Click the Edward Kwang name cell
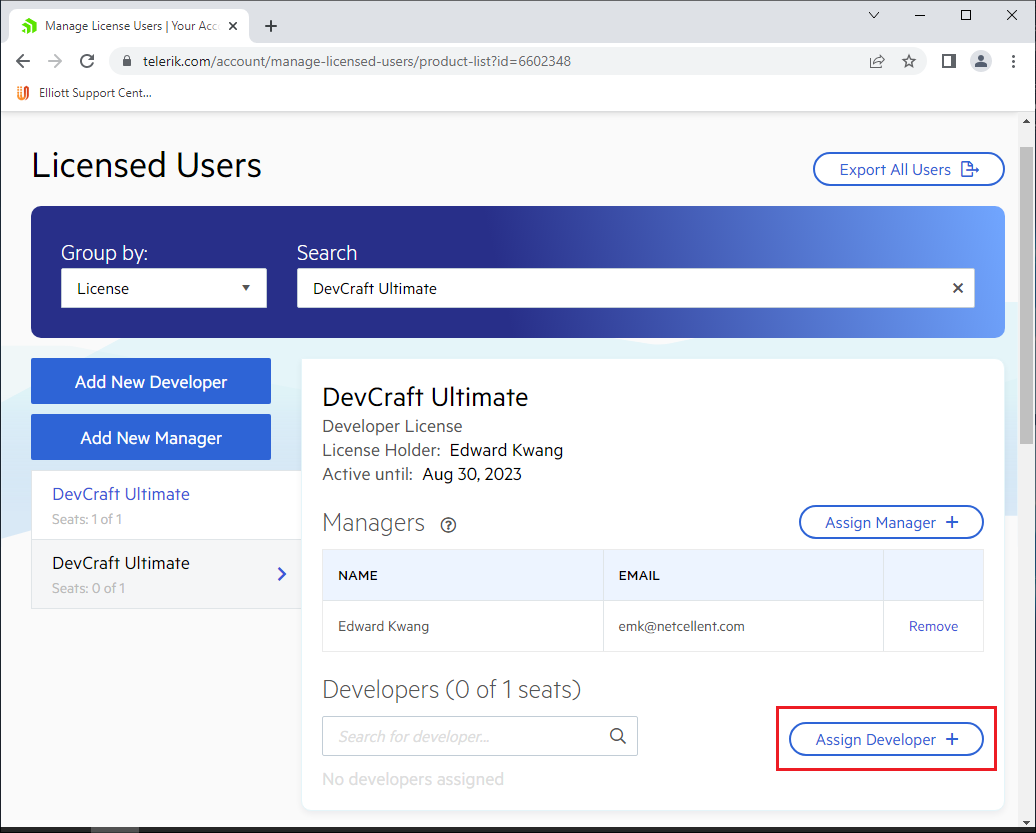 click(x=462, y=626)
